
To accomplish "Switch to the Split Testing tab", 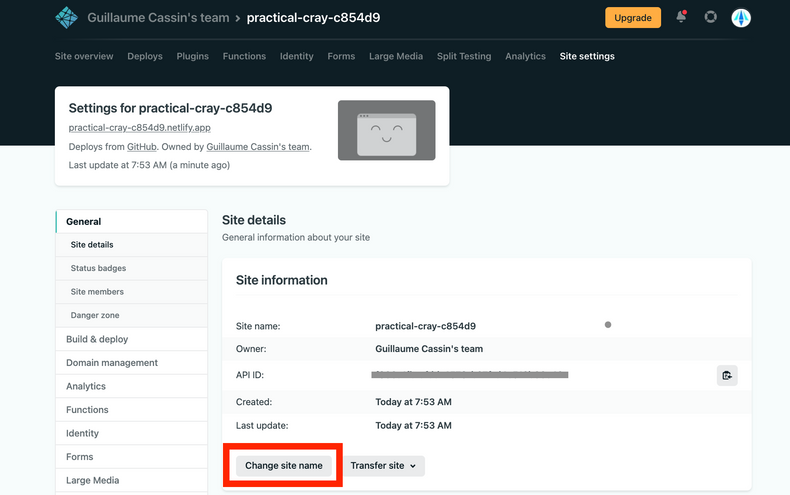I will [464, 56].
